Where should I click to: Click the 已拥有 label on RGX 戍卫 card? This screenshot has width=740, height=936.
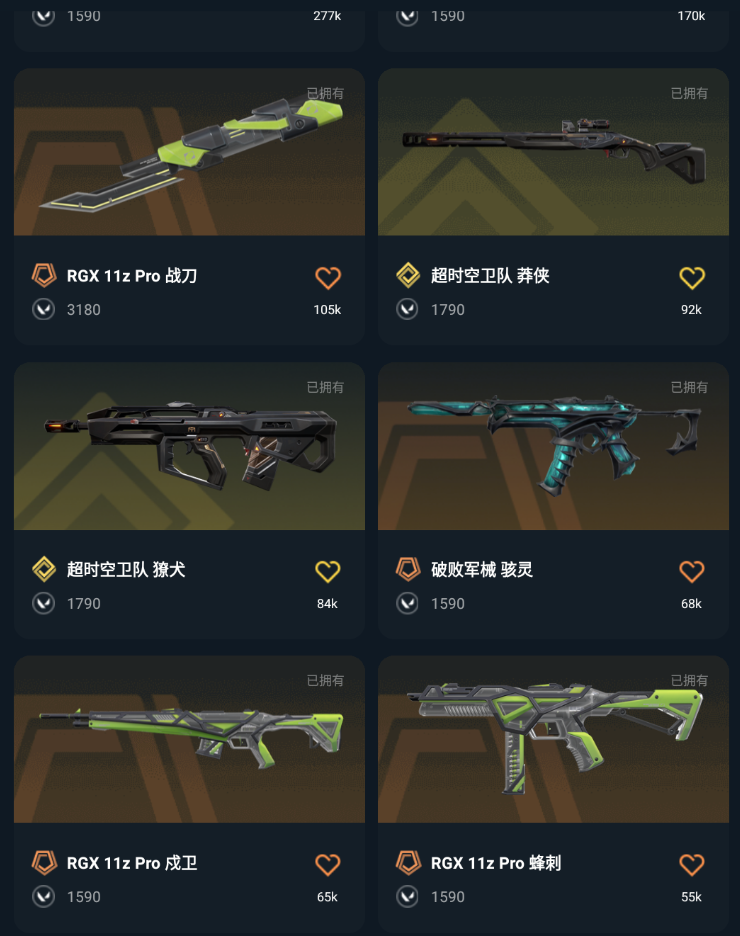coord(325,681)
